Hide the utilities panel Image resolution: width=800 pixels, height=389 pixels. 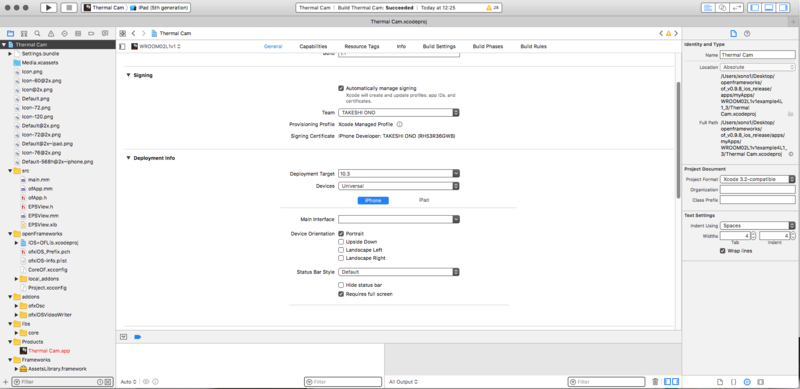(x=783, y=8)
